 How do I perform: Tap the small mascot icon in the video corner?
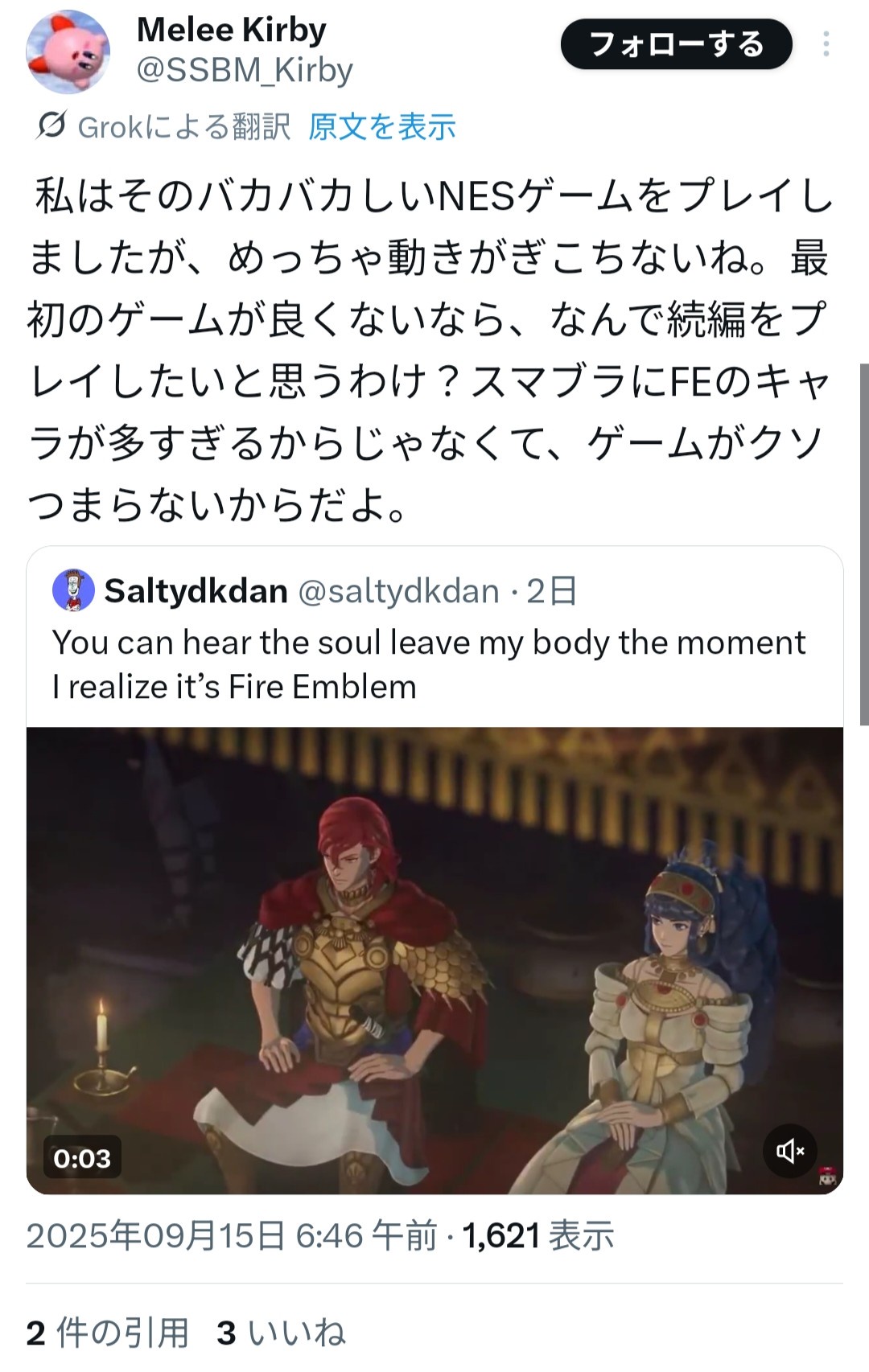826,1176
